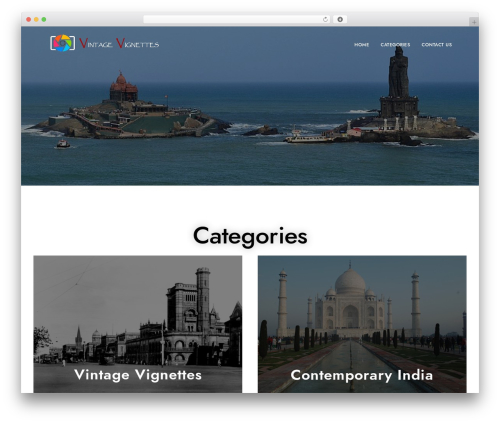Viewport: 500px width, 423px height.
Task: Open the Vintage Vignettes category card
Action: [x=138, y=324]
